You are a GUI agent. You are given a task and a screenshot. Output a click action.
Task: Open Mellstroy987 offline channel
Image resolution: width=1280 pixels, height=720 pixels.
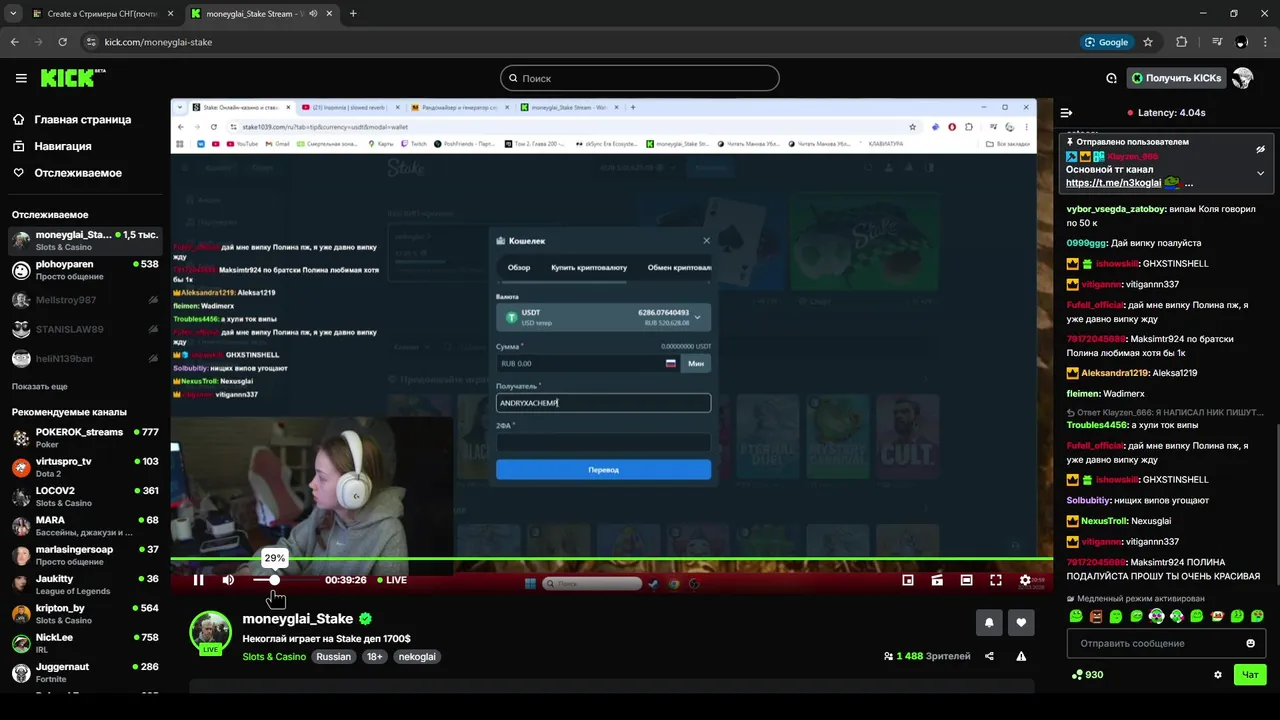coord(85,300)
